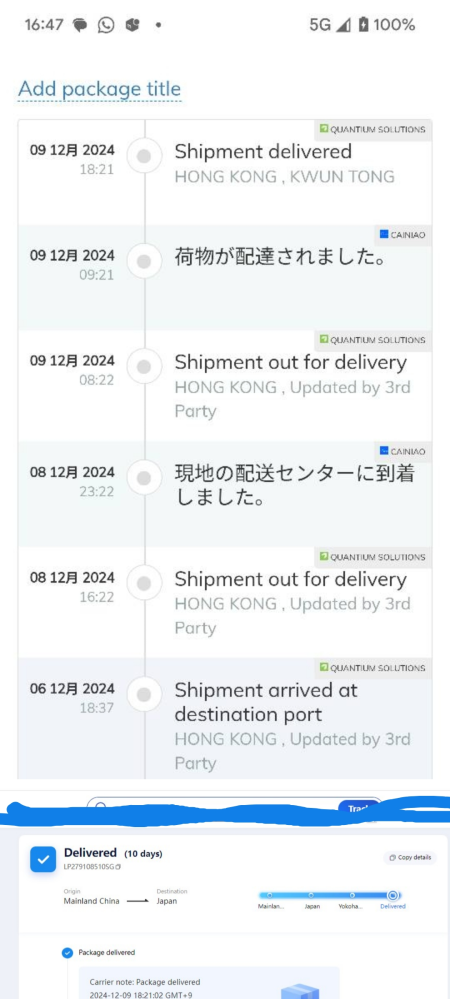Click the blue Delivered checkmark icon
The width and height of the screenshot is (450, 999).
(43, 859)
